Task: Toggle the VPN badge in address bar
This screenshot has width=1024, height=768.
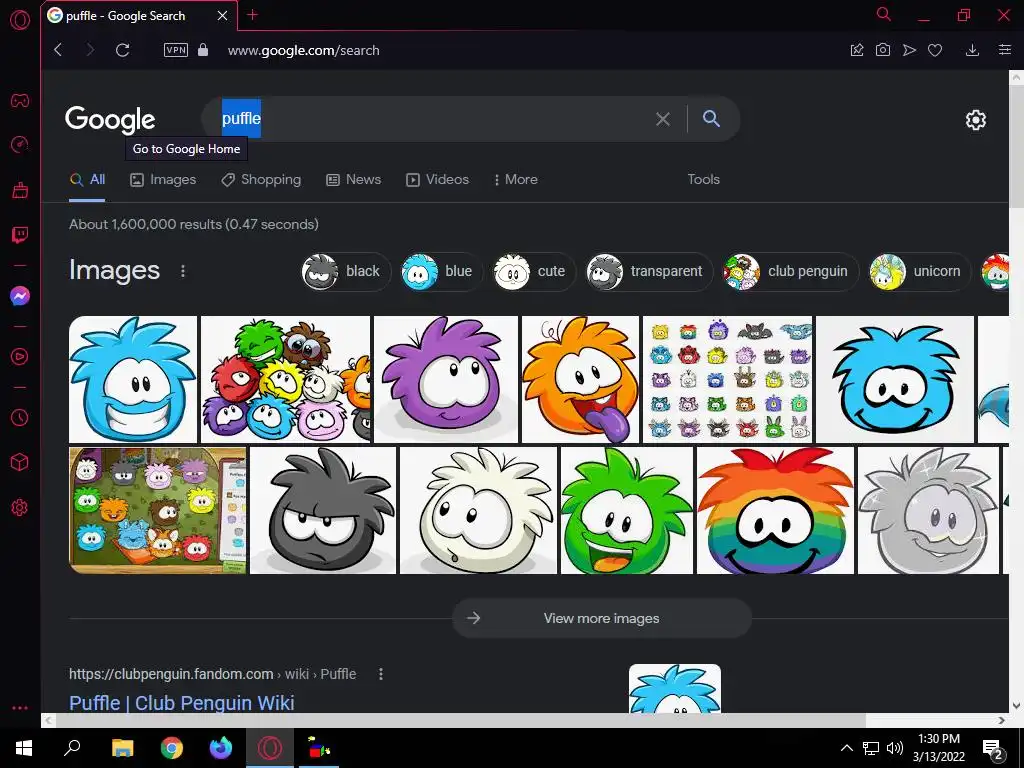Action: (176, 50)
